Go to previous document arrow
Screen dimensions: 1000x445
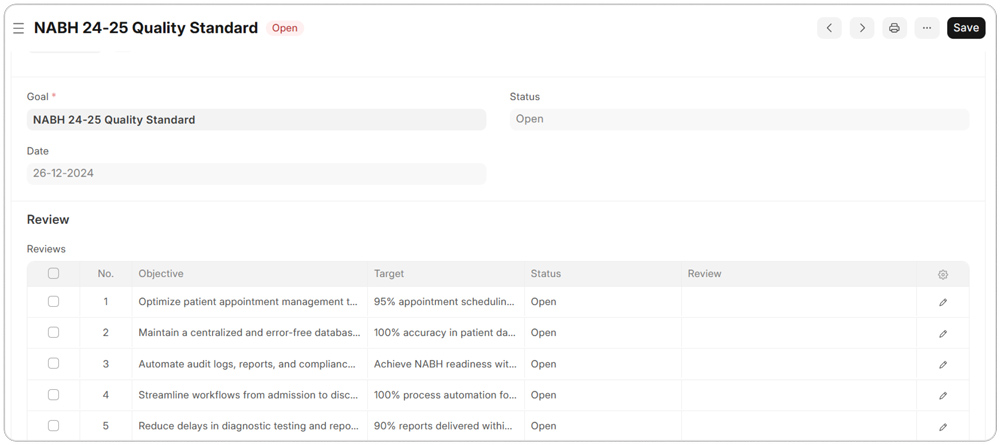pyautogui.click(x=829, y=28)
